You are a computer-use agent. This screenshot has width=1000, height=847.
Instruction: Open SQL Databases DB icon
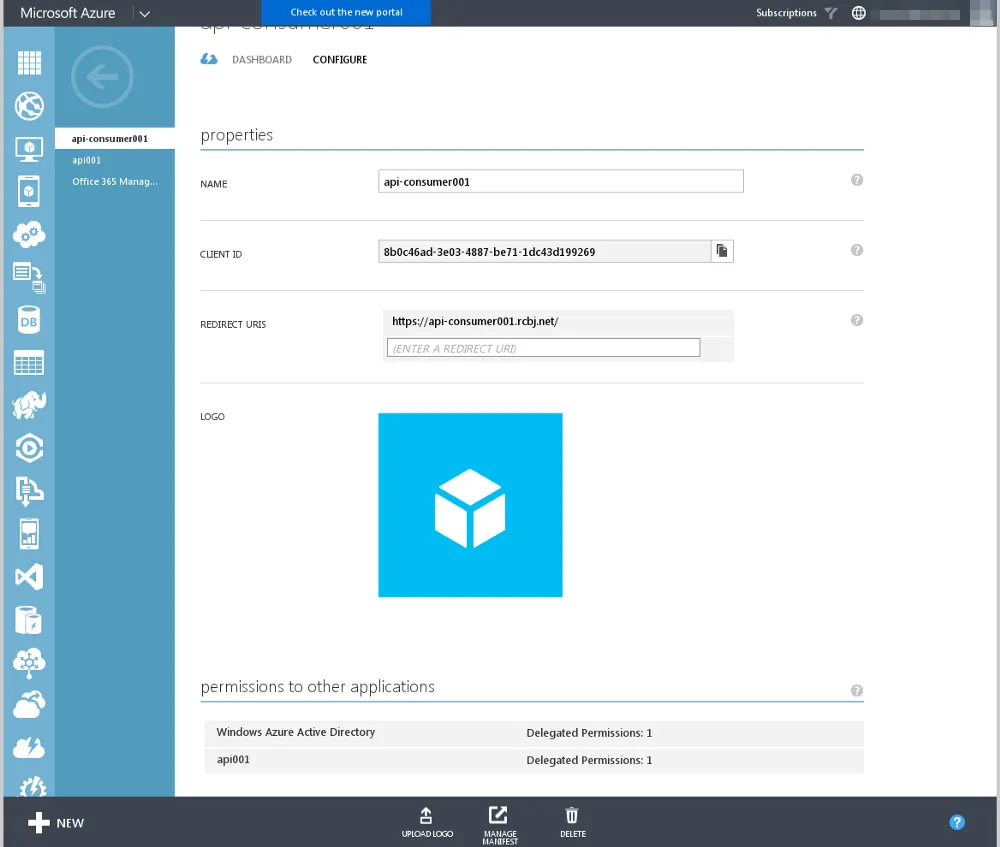pos(29,320)
